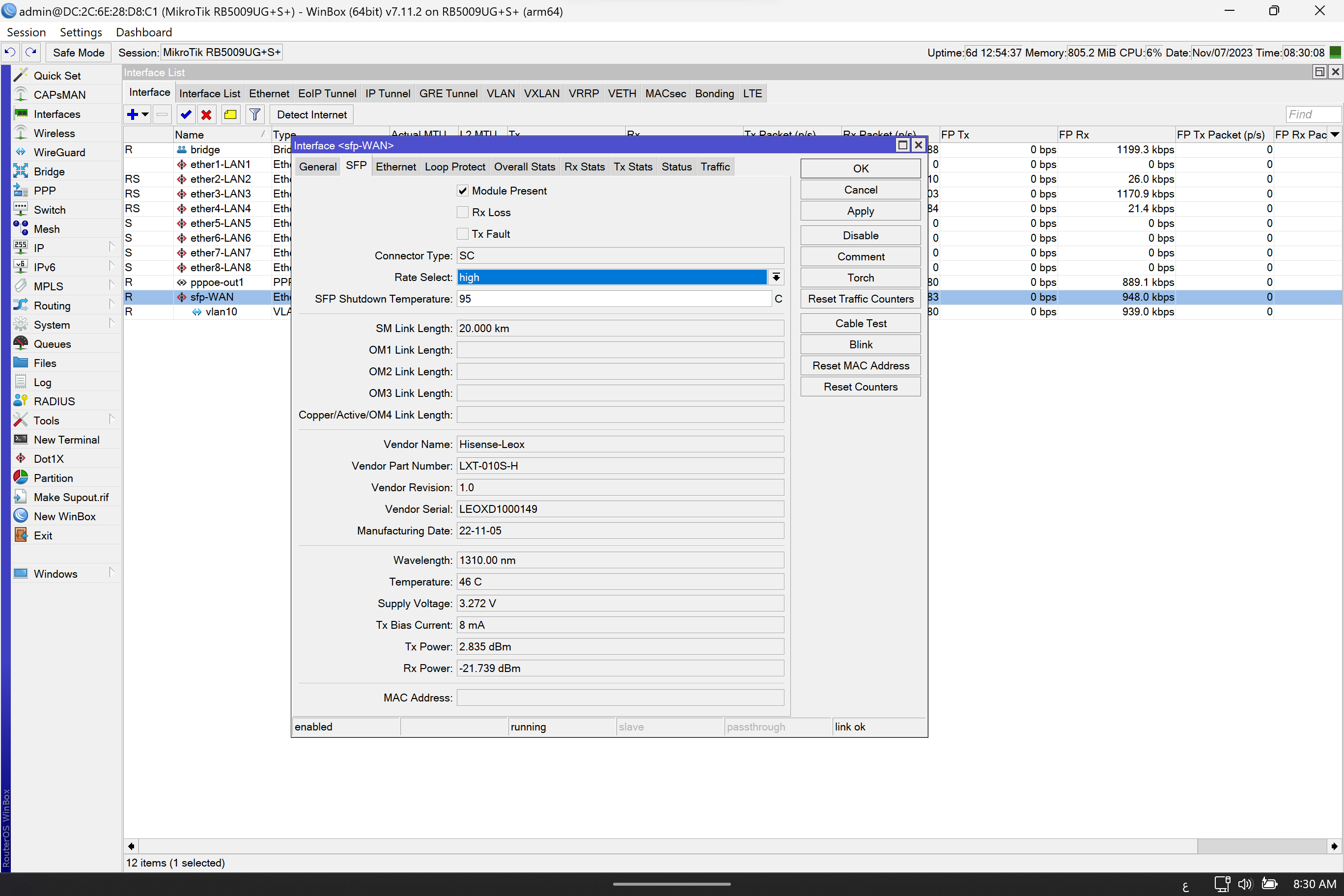Switch to WireGuard-adjacent VLAN tab

(501, 93)
